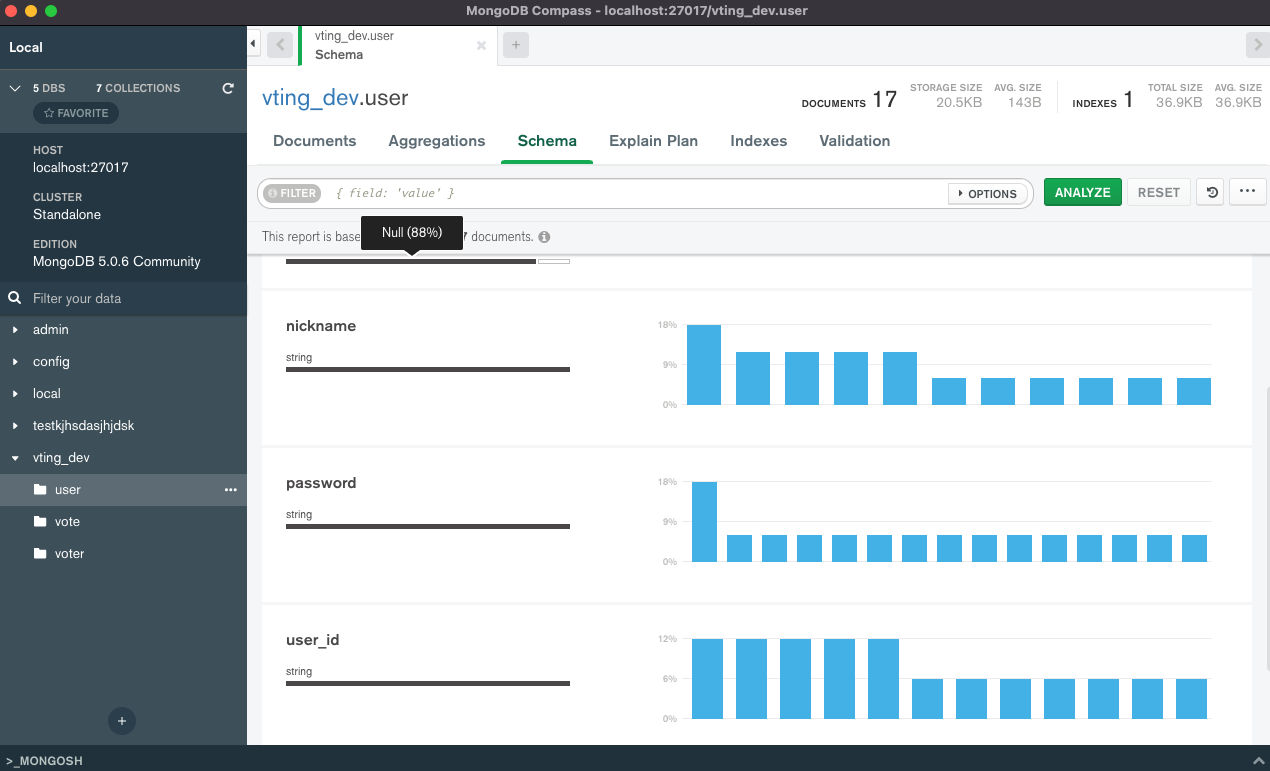Collapse the vting_dev database
Screen dimensions: 1270x771
coord(15,457)
